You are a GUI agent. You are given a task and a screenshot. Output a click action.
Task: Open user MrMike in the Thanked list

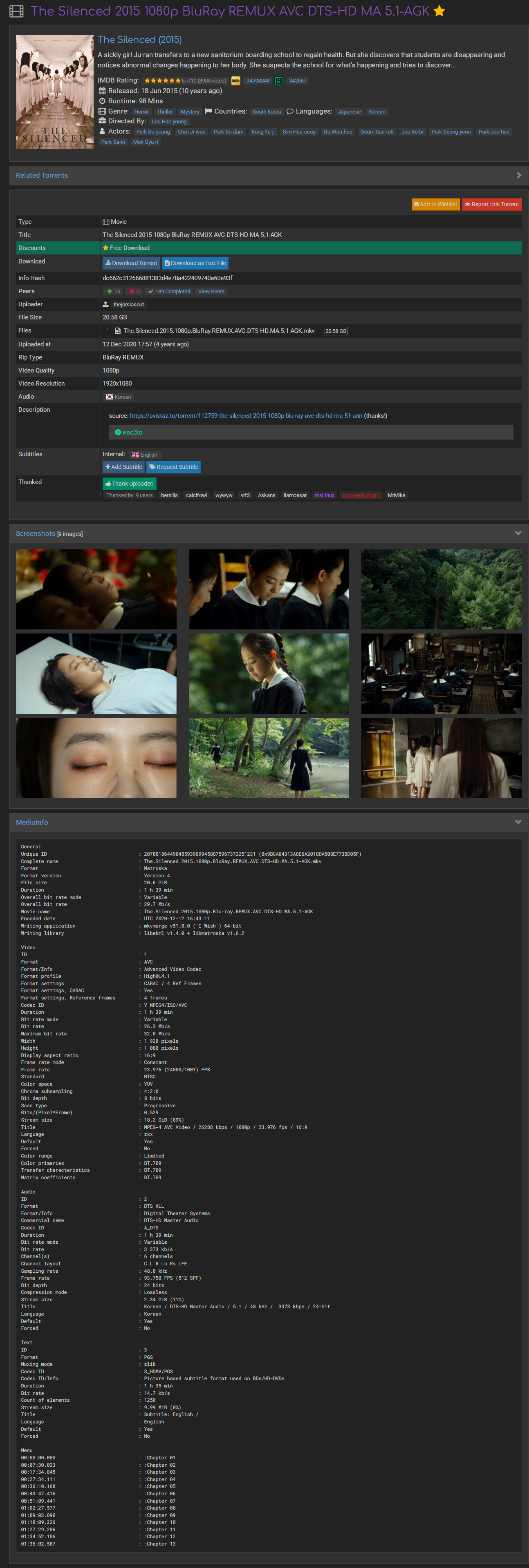[397, 495]
